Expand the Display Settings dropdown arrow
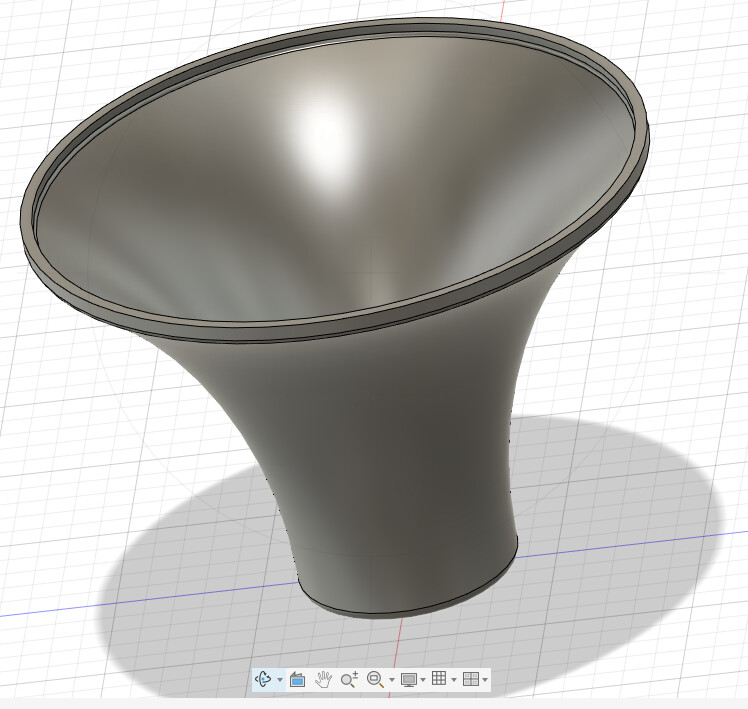 tap(423, 680)
